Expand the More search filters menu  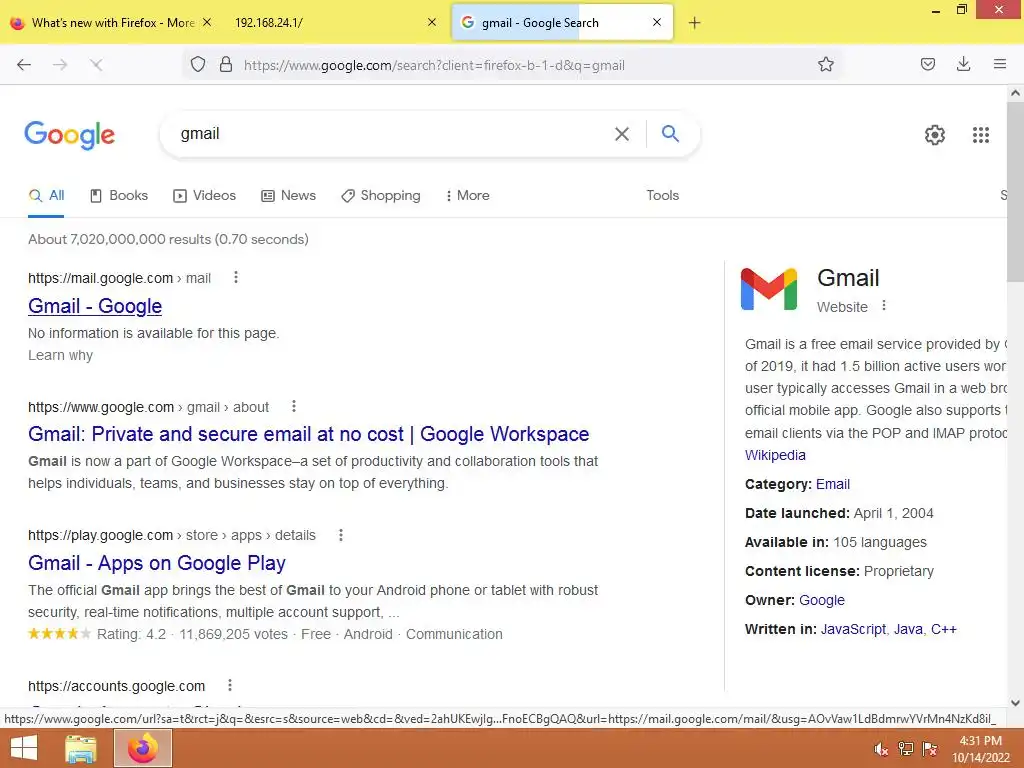[468, 195]
